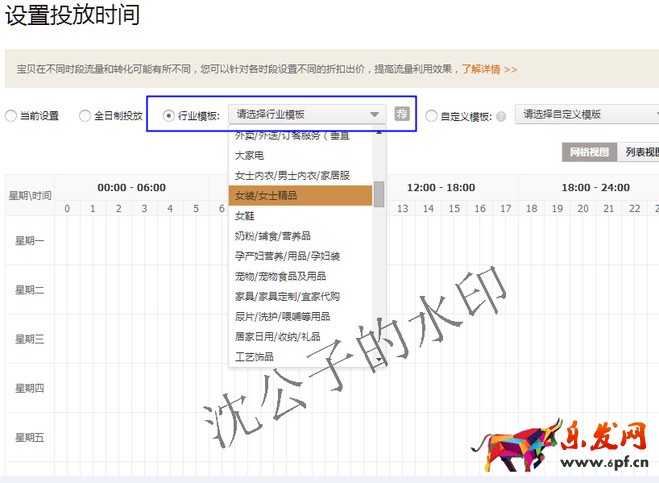Click the dropdown list scrollbar thumb
This screenshot has width=659, height=483.
click(x=379, y=194)
